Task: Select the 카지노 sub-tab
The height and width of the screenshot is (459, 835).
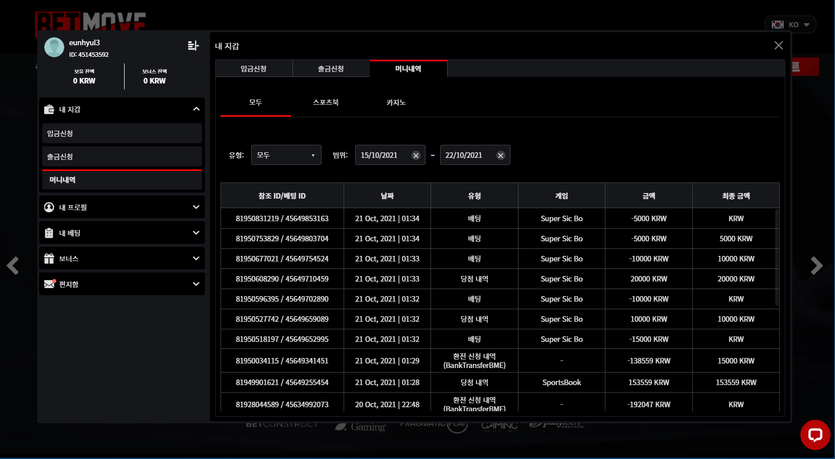Action: point(396,102)
